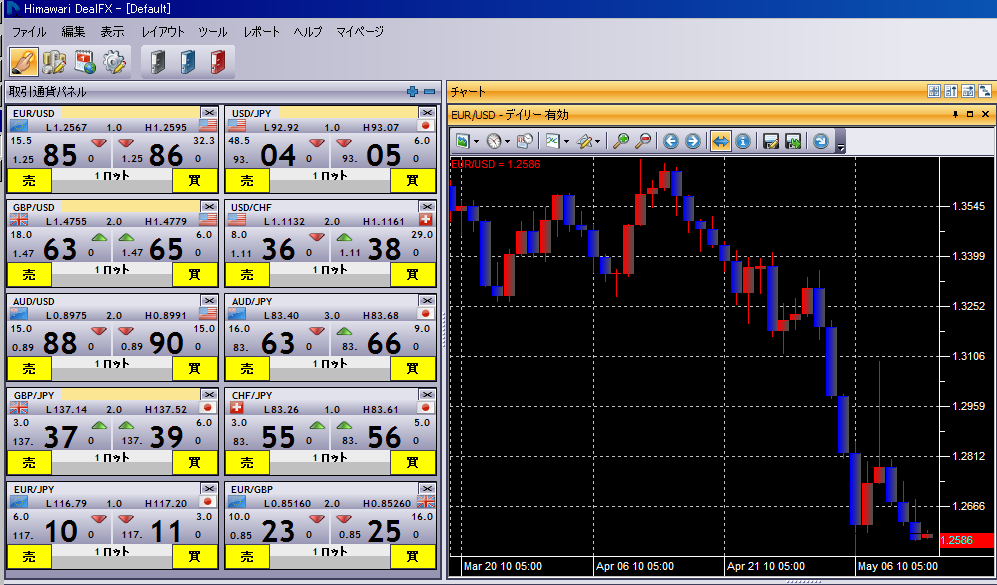Image resolution: width=997 pixels, height=585 pixels.
Task: Click the zoom out magnifier on chart toolbar
Action: [x=643, y=142]
